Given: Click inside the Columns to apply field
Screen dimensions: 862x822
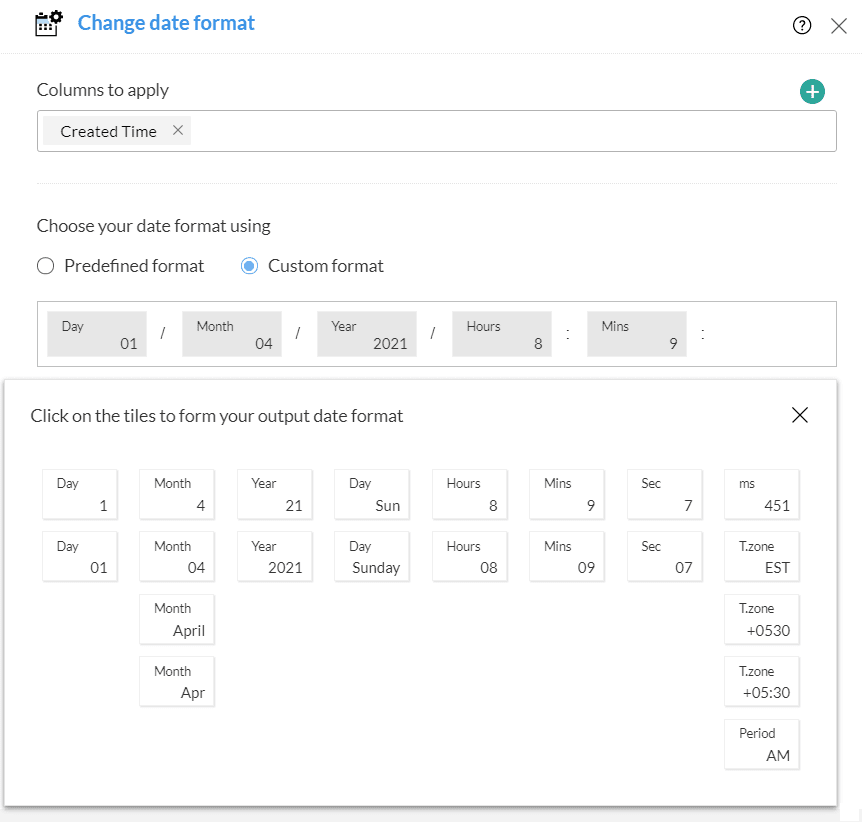Looking at the screenshot, I should pyautogui.click(x=500, y=131).
